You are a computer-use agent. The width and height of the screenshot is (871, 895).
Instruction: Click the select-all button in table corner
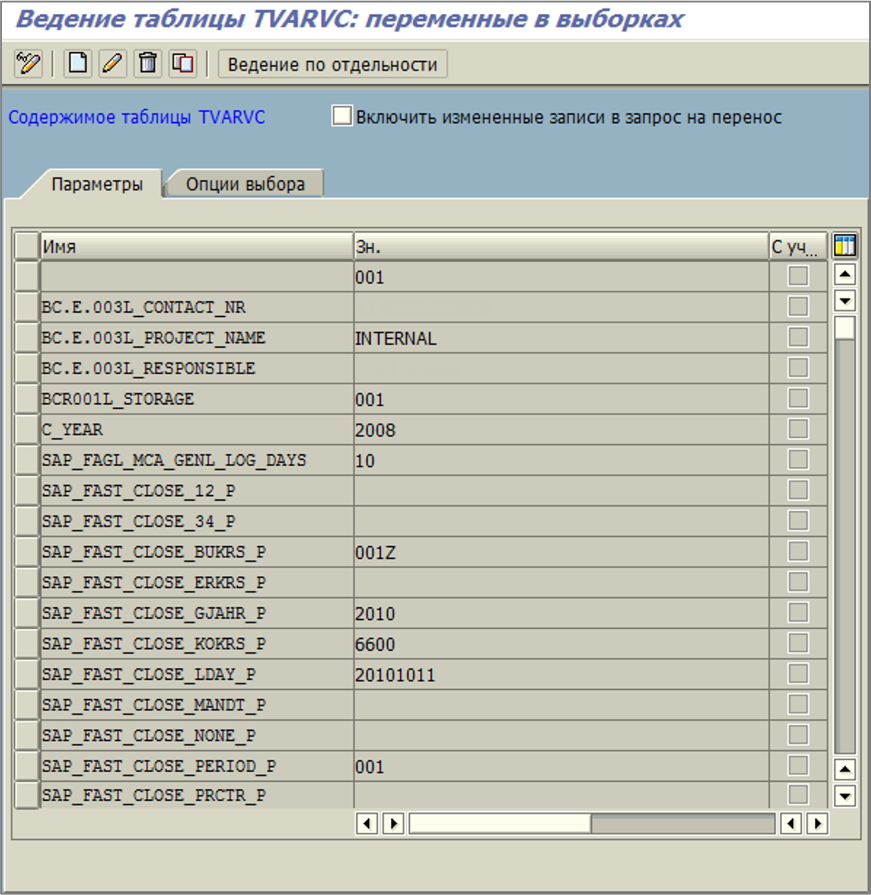coord(27,247)
